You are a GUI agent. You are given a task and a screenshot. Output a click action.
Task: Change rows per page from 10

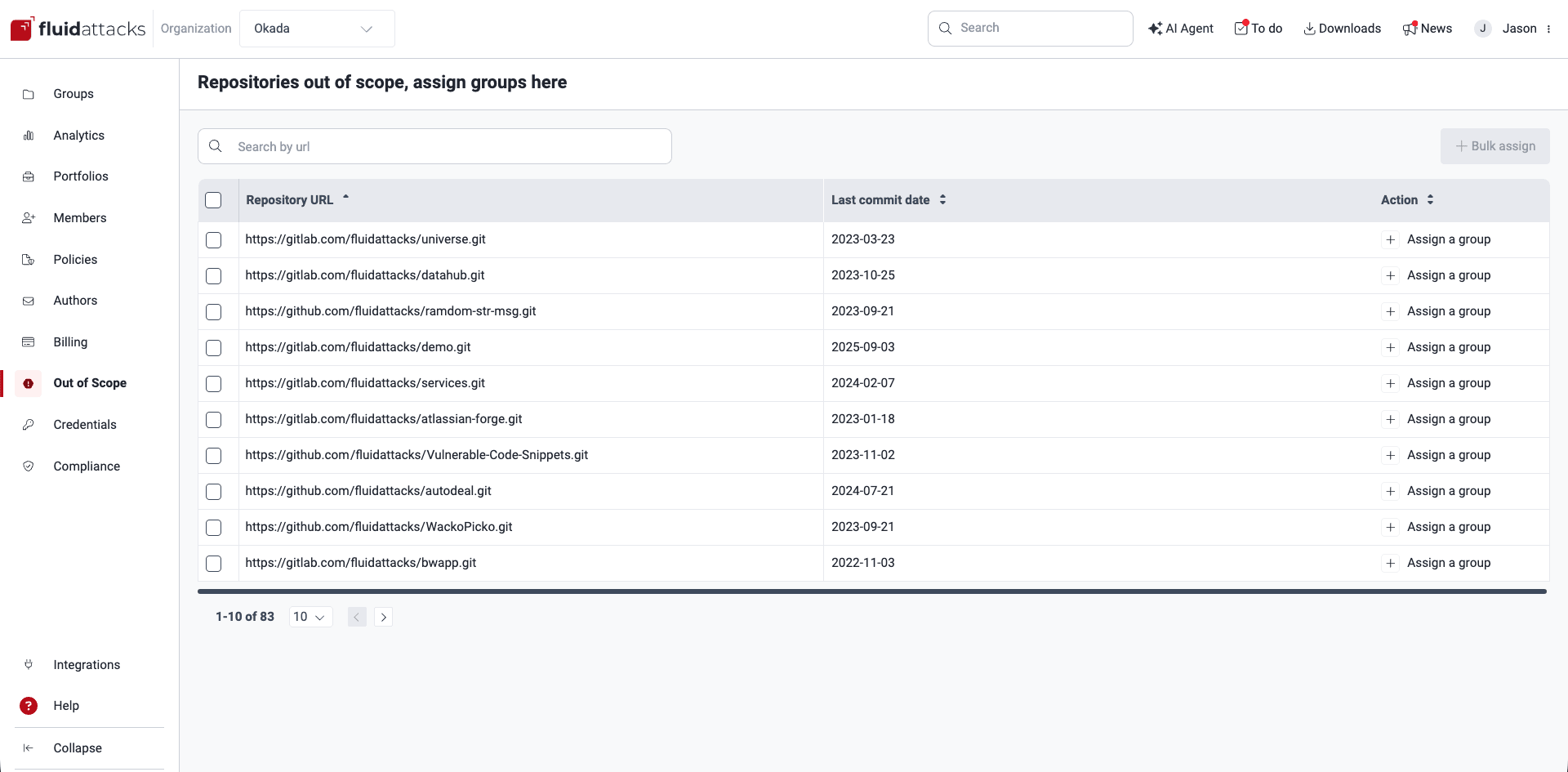click(310, 617)
